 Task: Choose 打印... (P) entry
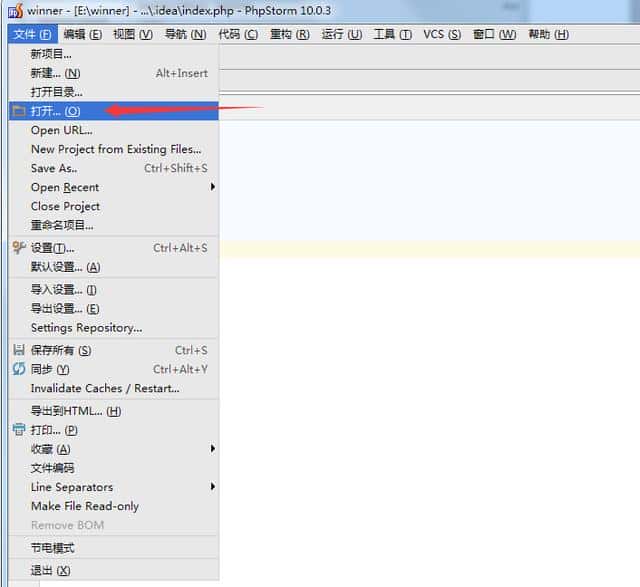click(x=113, y=430)
